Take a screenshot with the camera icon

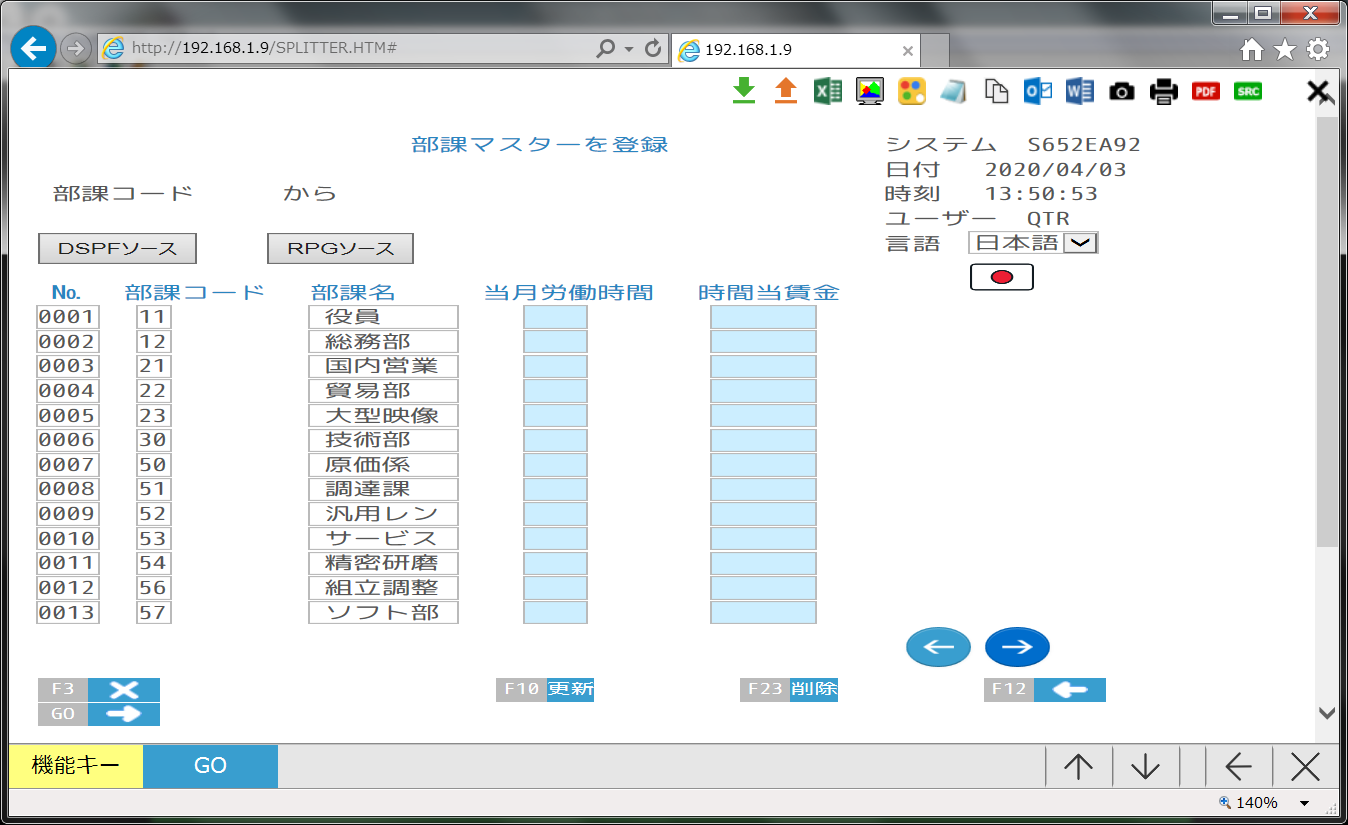(x=1122, y=91)
